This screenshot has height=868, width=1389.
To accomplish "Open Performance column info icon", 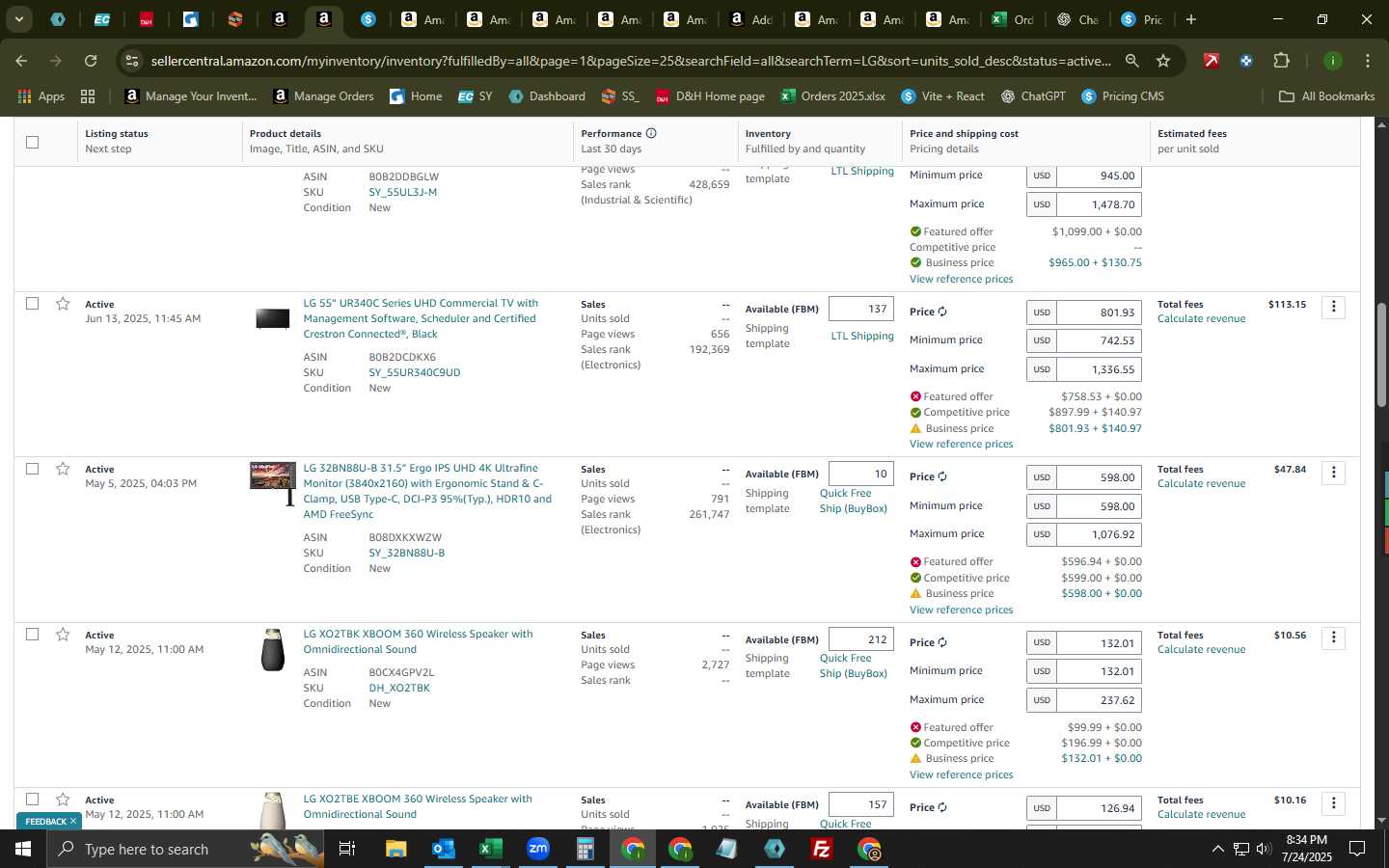I will point(651,133).
